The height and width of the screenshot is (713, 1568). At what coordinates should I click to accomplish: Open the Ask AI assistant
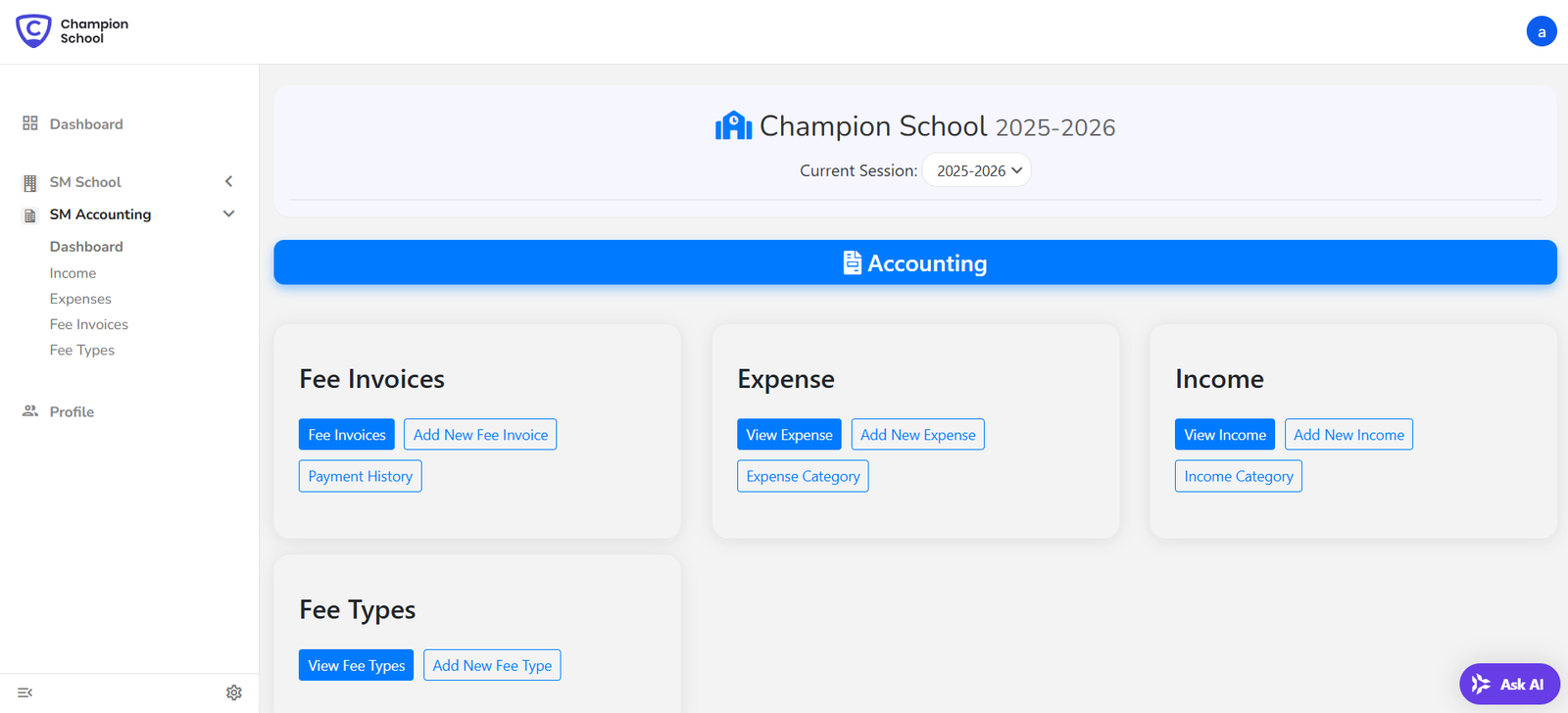pos(1508,684)
